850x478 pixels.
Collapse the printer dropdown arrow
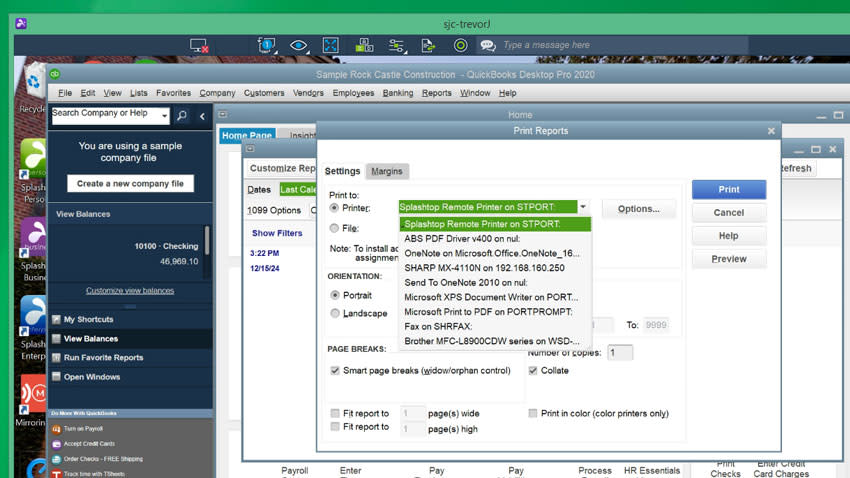click(x=583, y=208)
